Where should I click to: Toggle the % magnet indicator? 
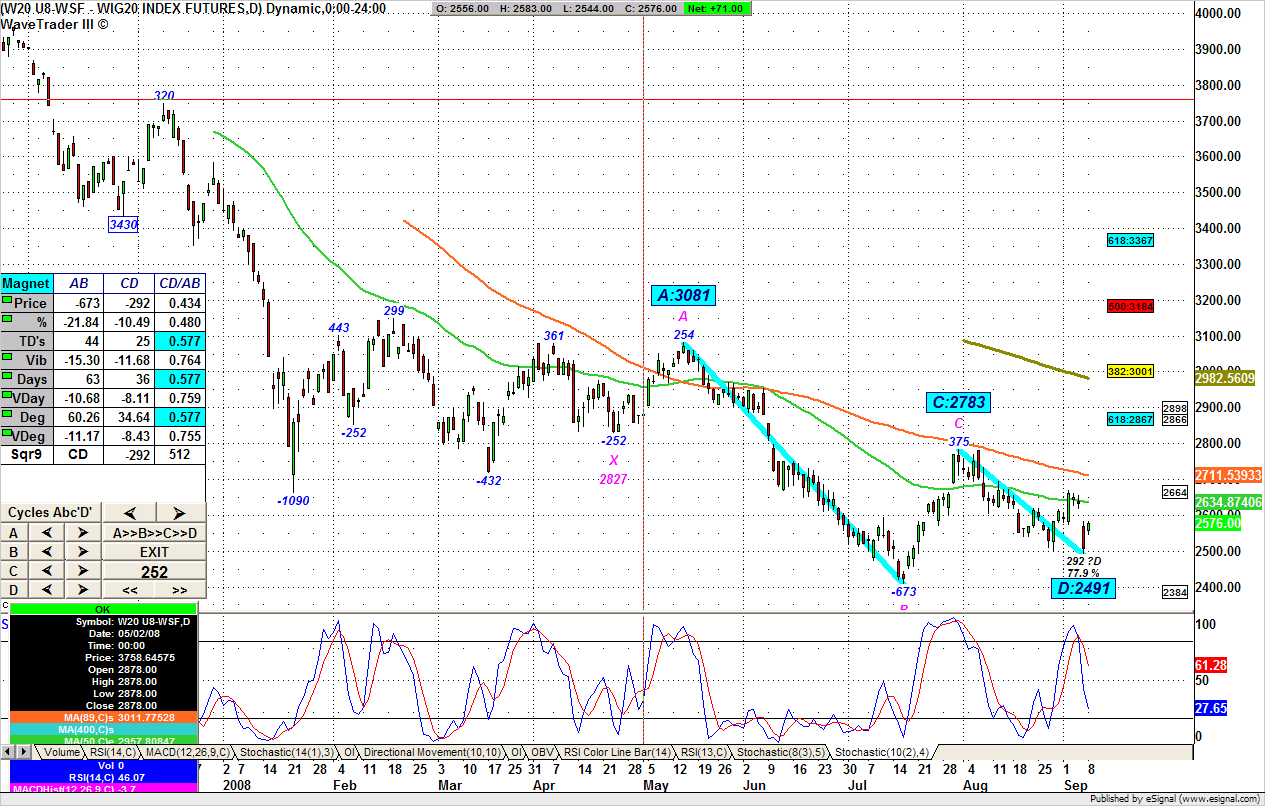pyautogui.click(x=7, y=318)
